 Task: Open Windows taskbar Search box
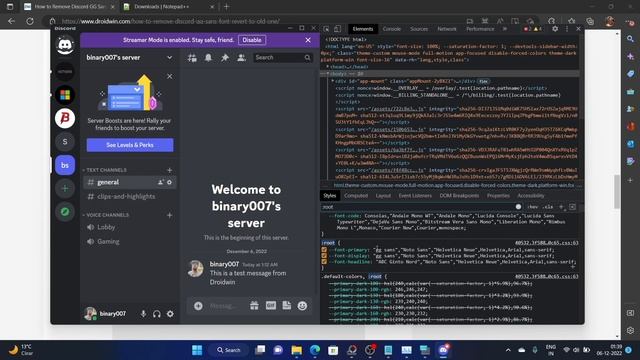[x=229, y=350]
